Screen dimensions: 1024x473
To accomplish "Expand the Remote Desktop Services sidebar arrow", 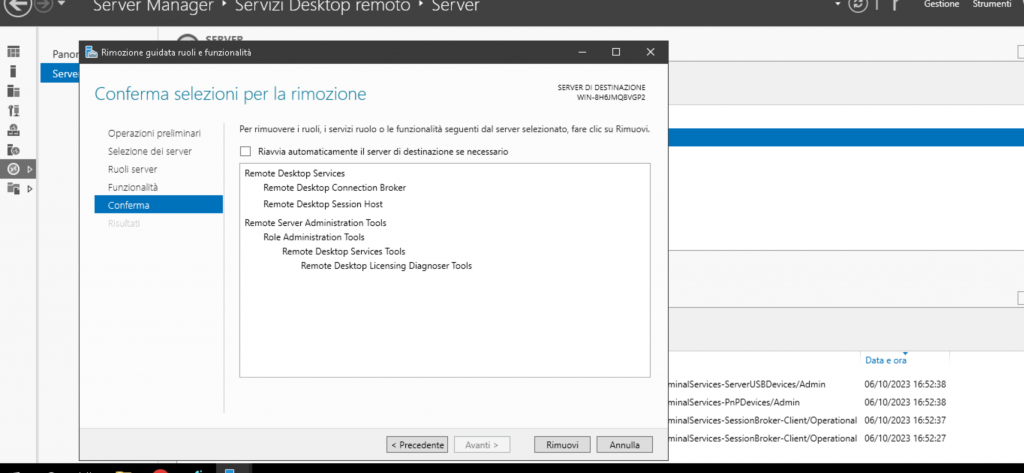I will pos(30,168).
